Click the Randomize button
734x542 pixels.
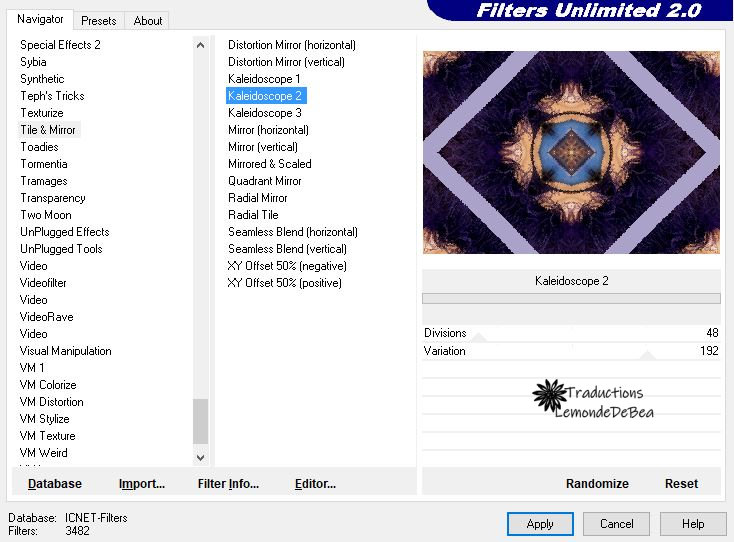(x=597, y=483)
